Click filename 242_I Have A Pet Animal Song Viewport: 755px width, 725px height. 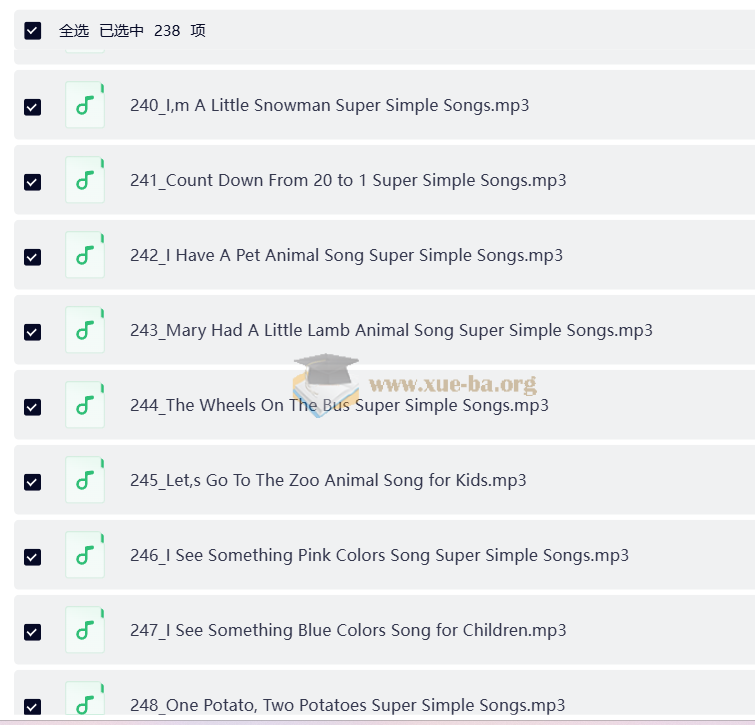pos(346,255)
